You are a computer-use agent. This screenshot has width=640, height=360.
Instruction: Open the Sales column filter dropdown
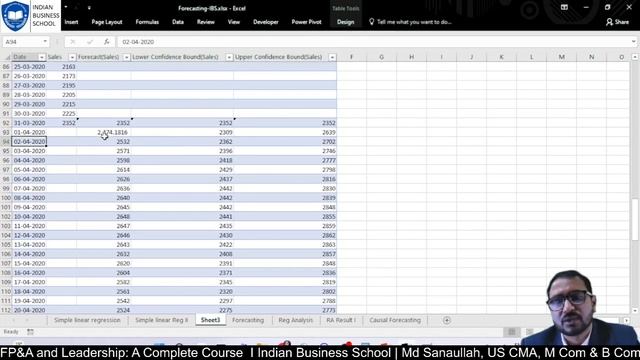pyautogui.click(x=72, y=57)
